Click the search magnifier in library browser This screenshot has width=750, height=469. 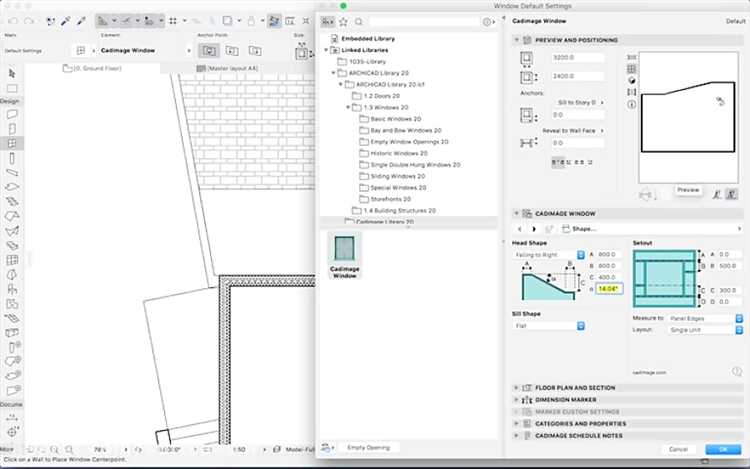click(x=359, y=22)
